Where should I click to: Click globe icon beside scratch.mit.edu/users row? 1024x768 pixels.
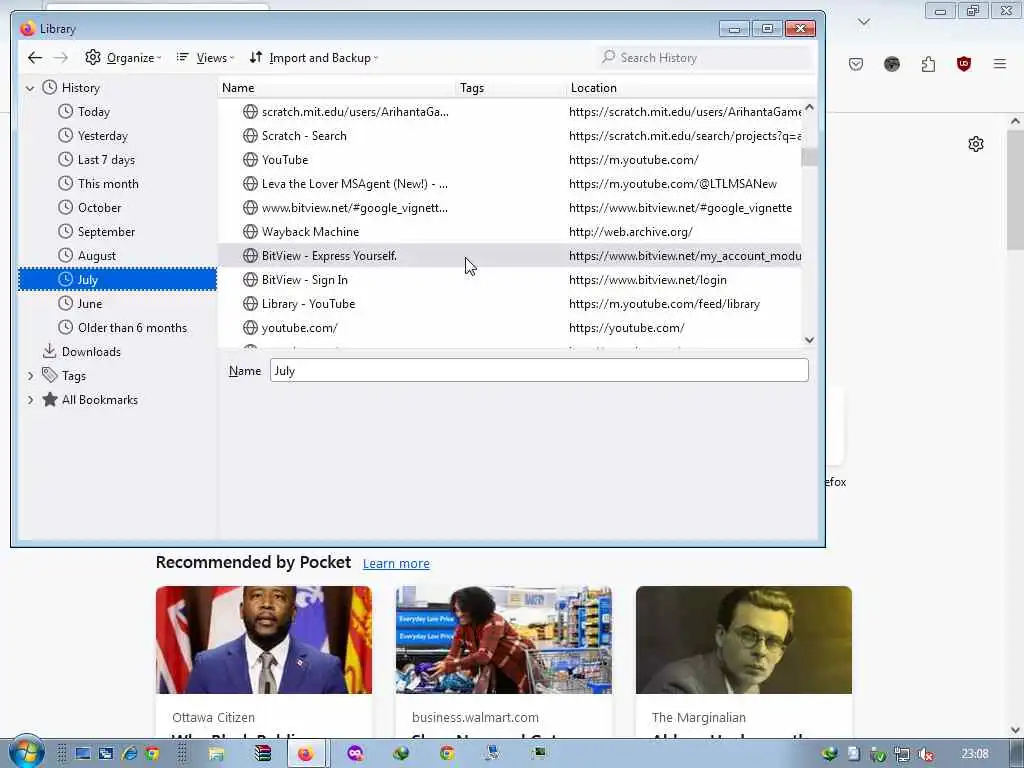(250, 112)
